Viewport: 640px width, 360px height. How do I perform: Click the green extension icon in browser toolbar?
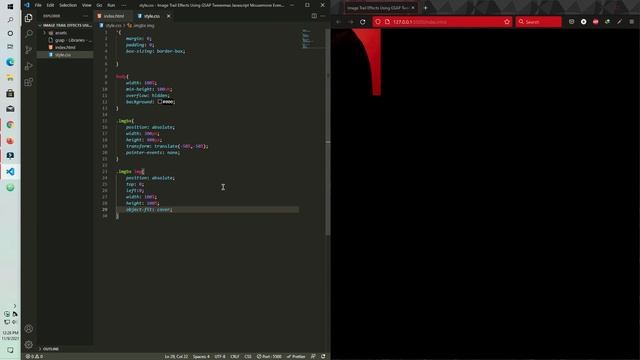607,22
